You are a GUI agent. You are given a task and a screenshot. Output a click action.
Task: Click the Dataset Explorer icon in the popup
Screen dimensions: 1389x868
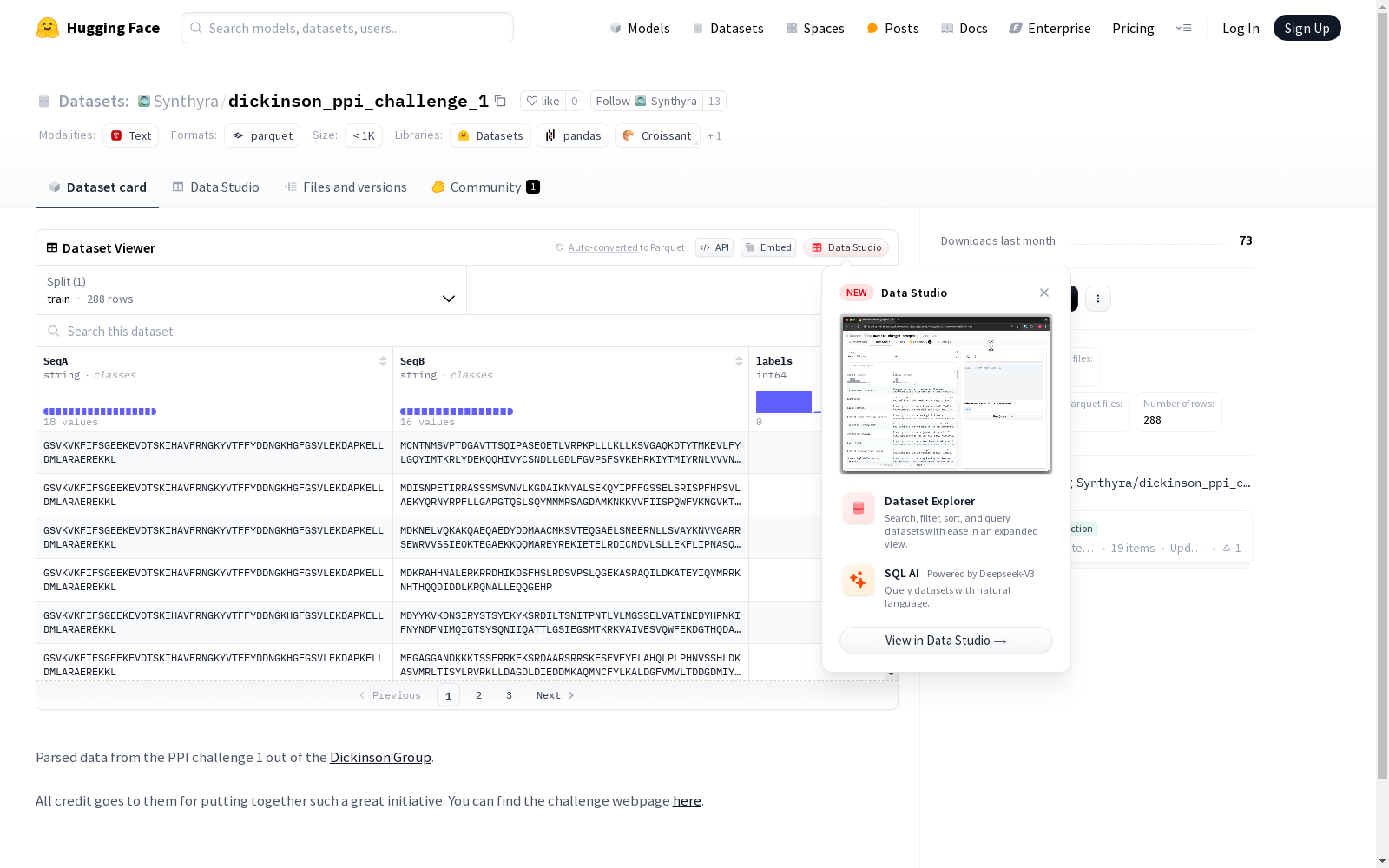click(859, 509)
